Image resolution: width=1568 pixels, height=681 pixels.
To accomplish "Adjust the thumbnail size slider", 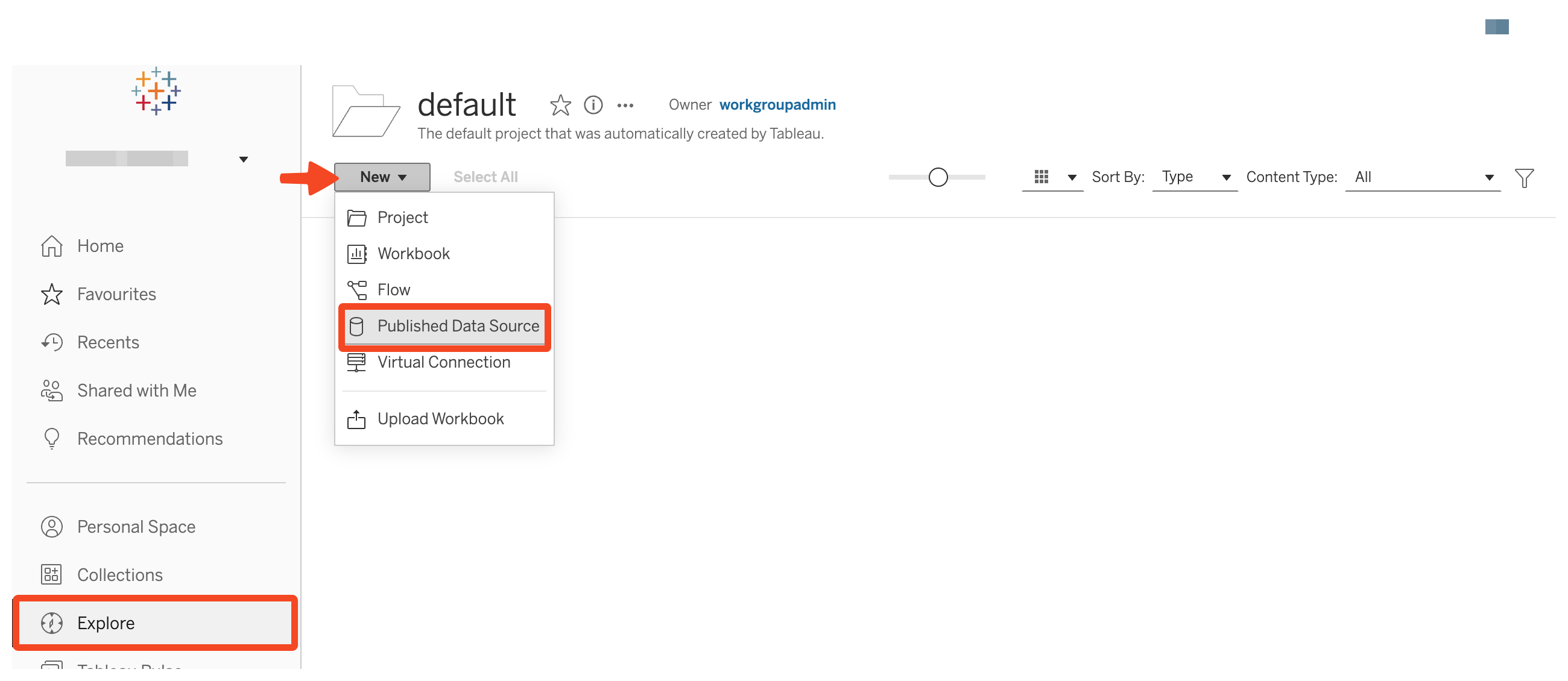I will (938, 177).
